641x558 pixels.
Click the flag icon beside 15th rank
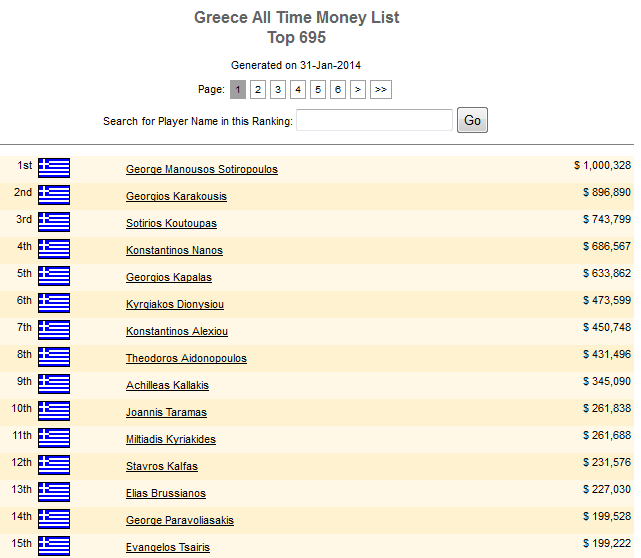click(54, 546)
